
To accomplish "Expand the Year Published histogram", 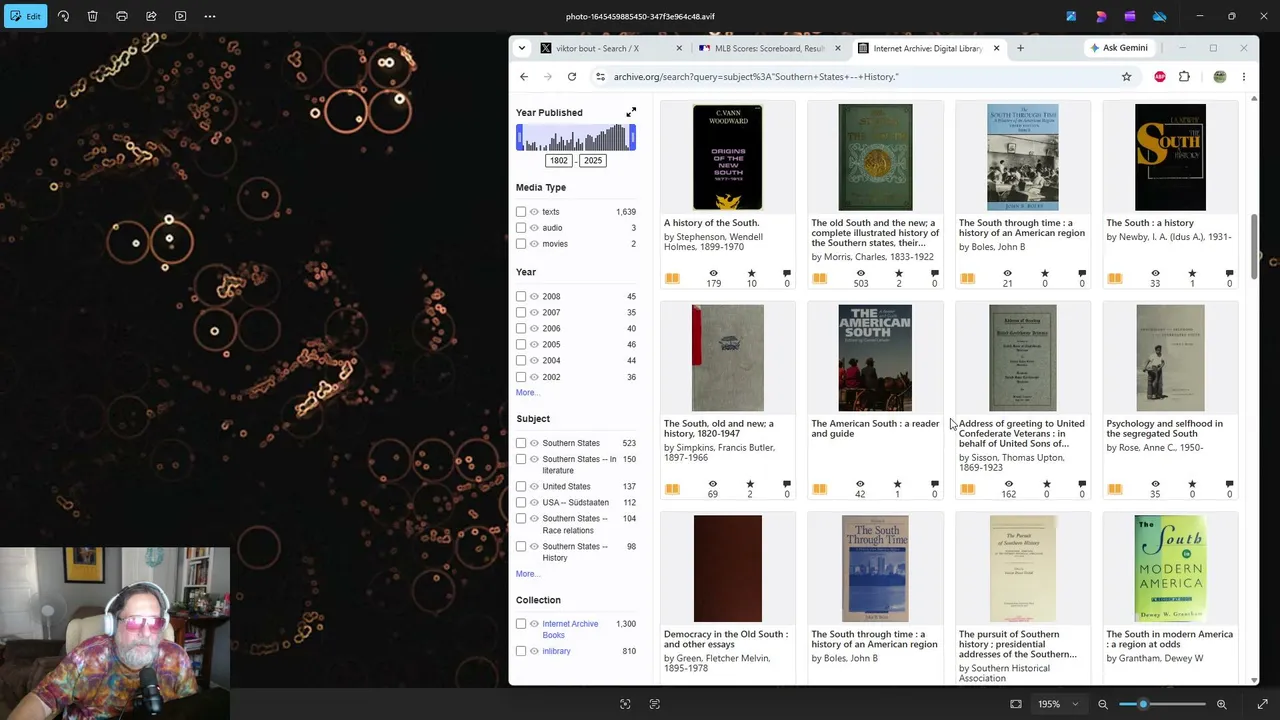I will [631, 112].
